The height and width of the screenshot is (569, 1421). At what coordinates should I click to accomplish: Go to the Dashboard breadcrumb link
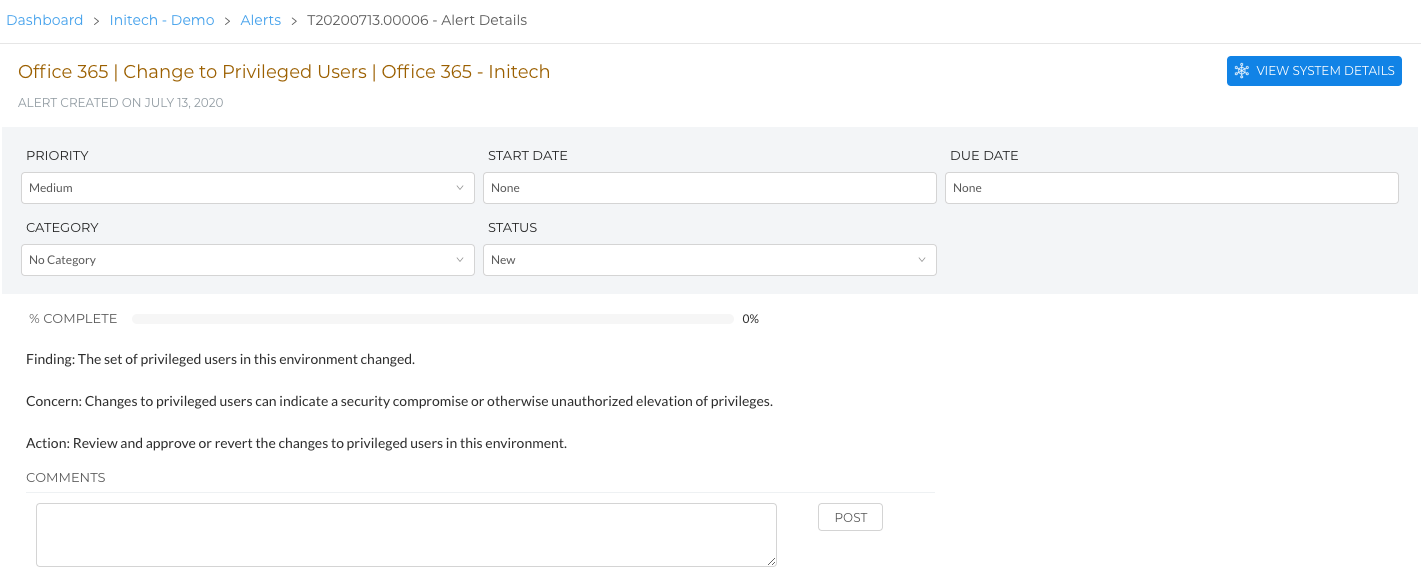[x=45, y=20]
